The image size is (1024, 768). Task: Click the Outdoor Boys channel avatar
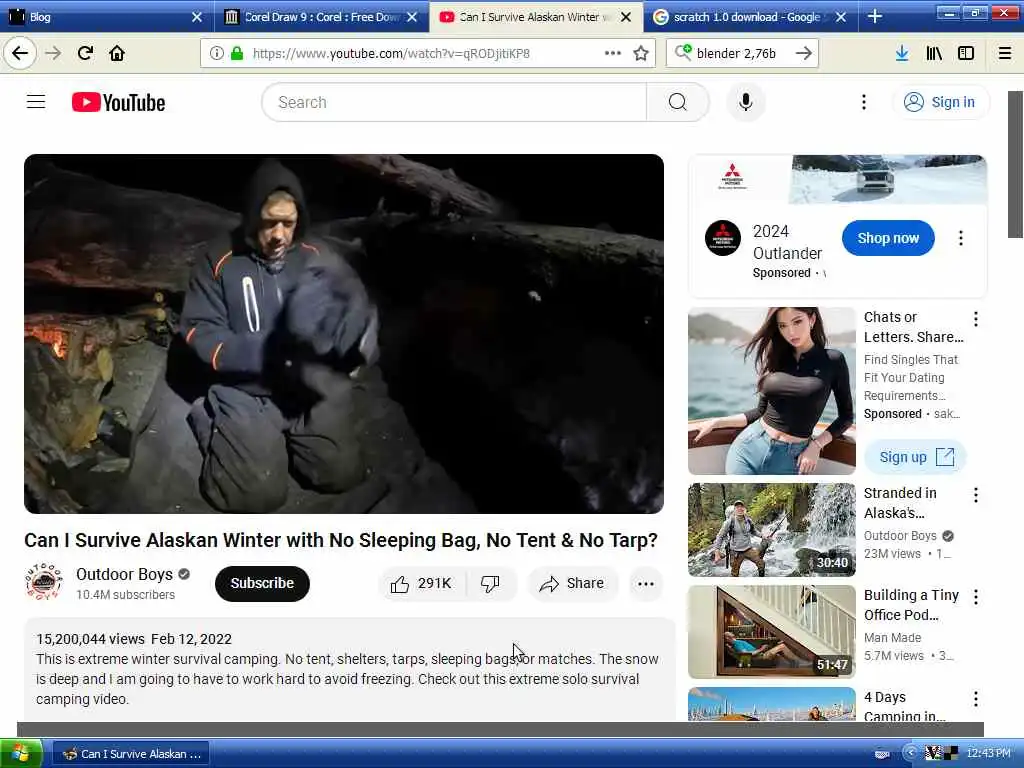click(x=43, y=582)
